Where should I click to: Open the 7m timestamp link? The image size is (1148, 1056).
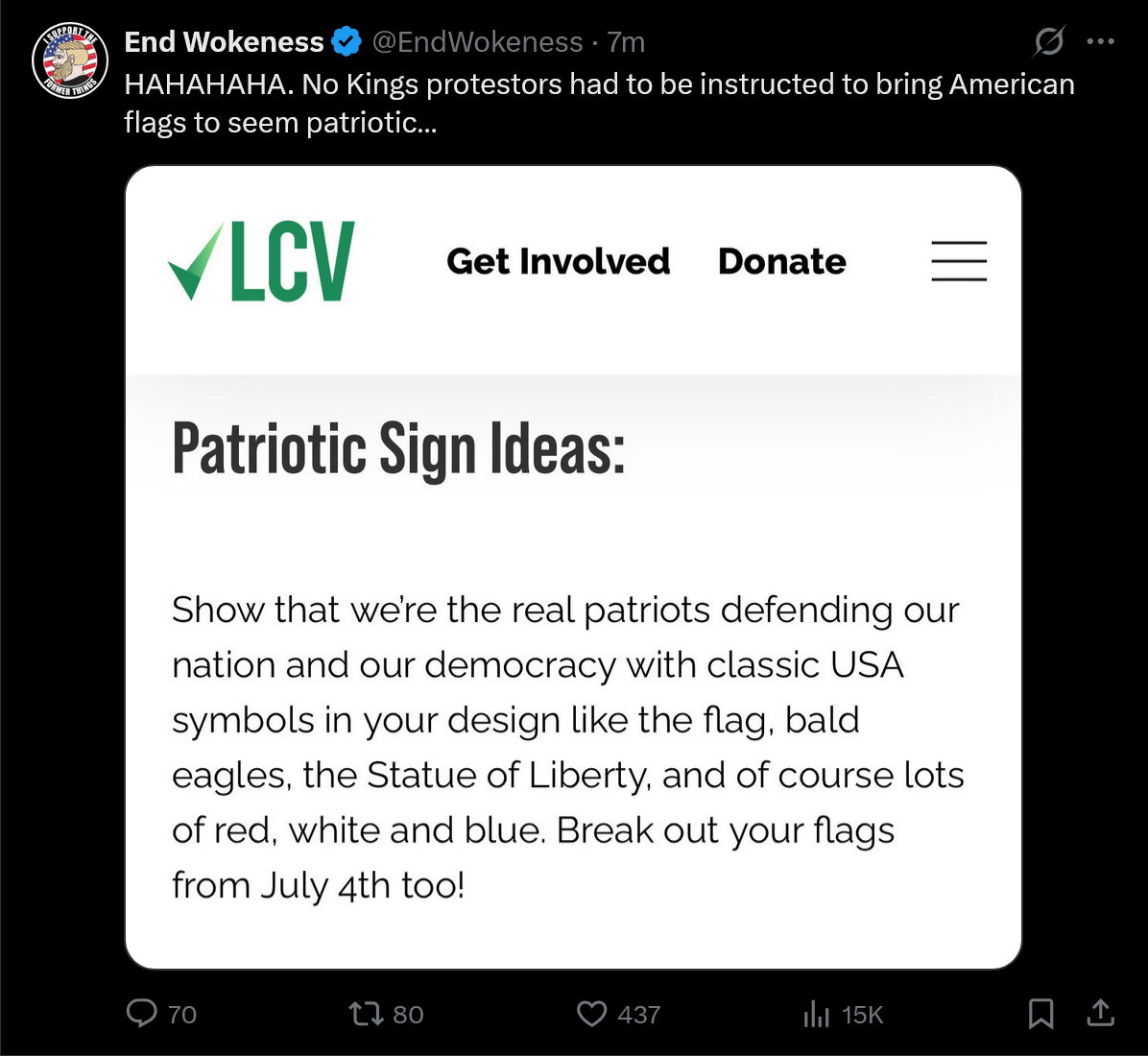[x=626, y=41]
